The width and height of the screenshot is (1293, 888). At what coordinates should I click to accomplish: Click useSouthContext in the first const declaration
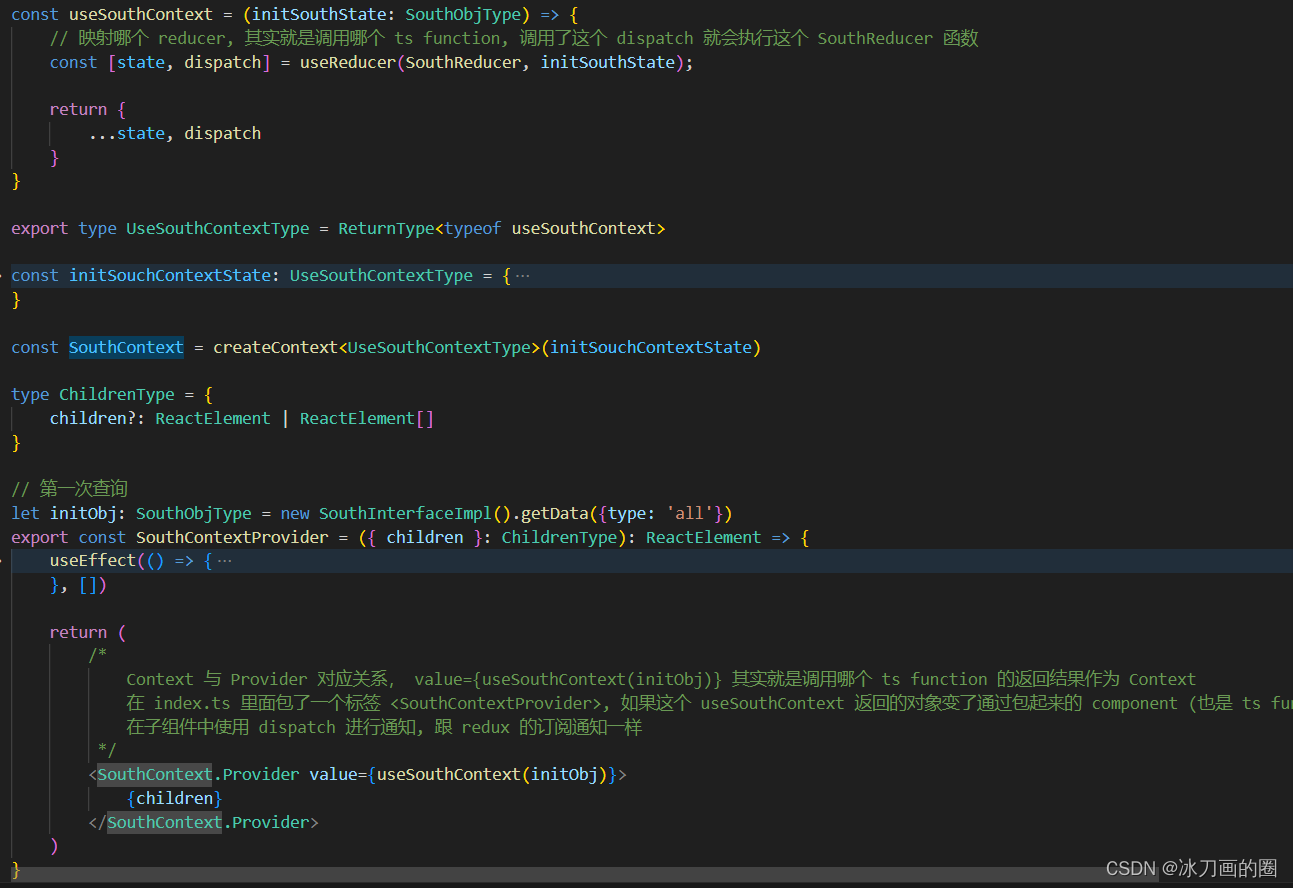(141, 14)
